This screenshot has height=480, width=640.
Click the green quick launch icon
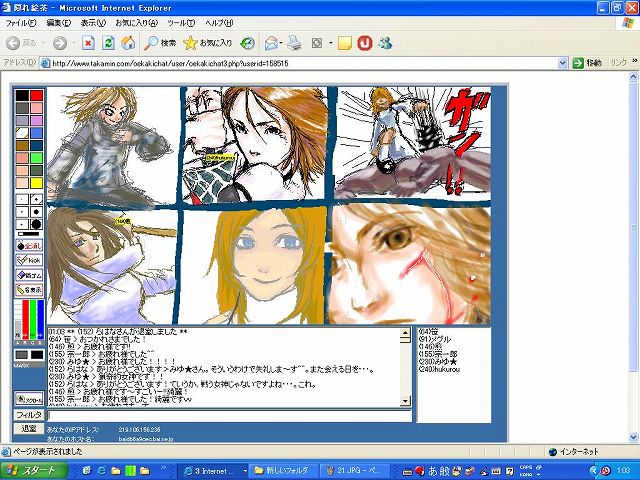click(x=130, y=471)
